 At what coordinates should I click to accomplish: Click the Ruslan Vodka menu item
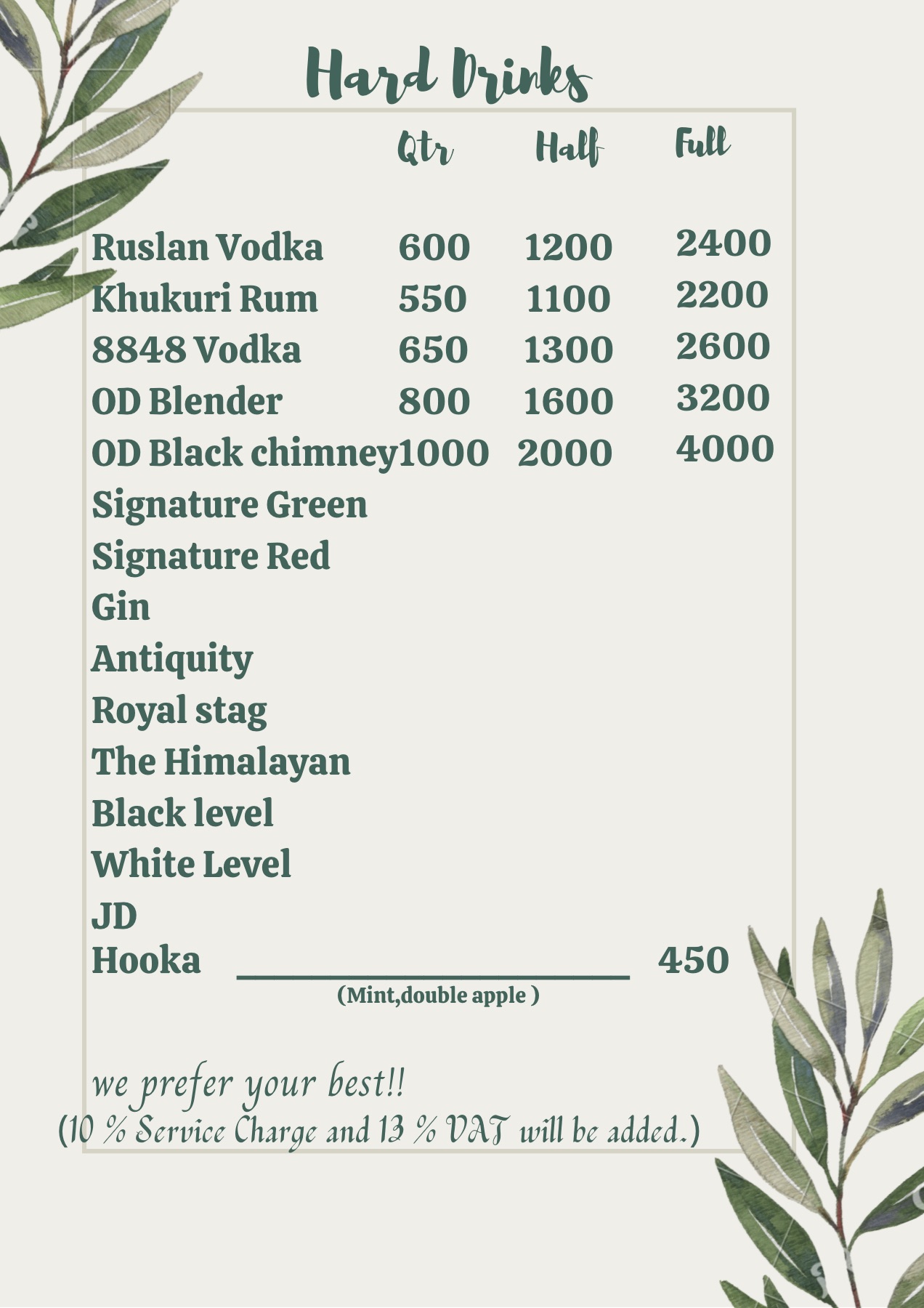click(x=207, y=247)
